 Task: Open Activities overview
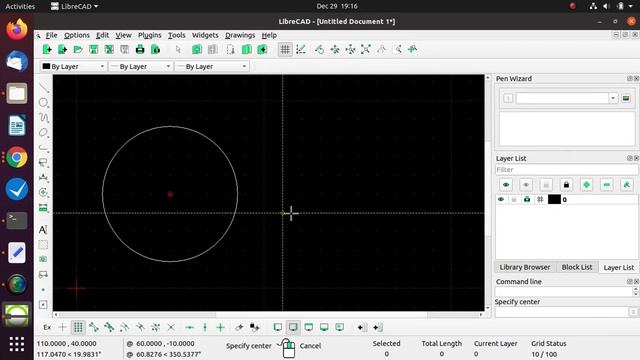click(20, 6)
